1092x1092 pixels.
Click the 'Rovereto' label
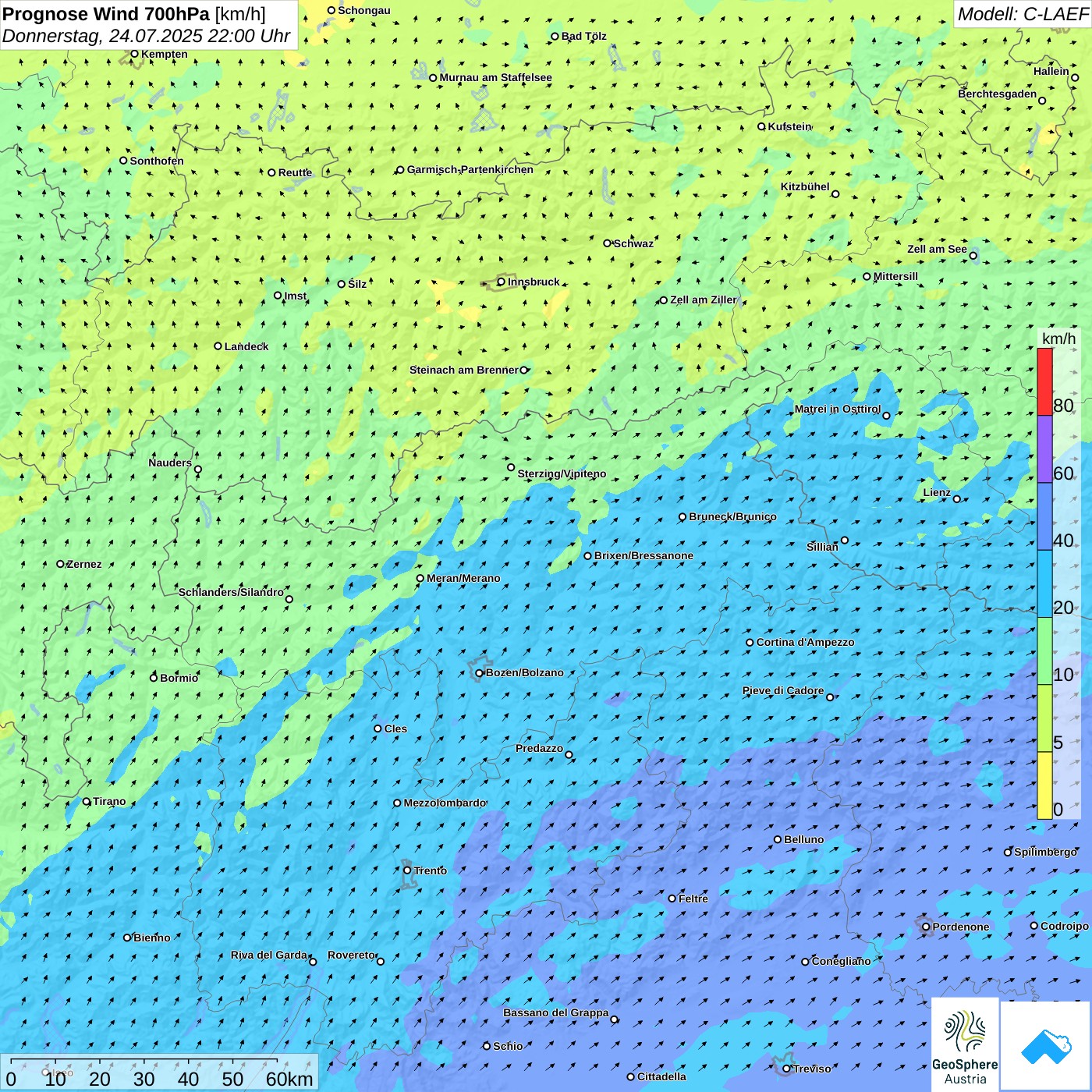pyautogui.click(x=352, y=955)
